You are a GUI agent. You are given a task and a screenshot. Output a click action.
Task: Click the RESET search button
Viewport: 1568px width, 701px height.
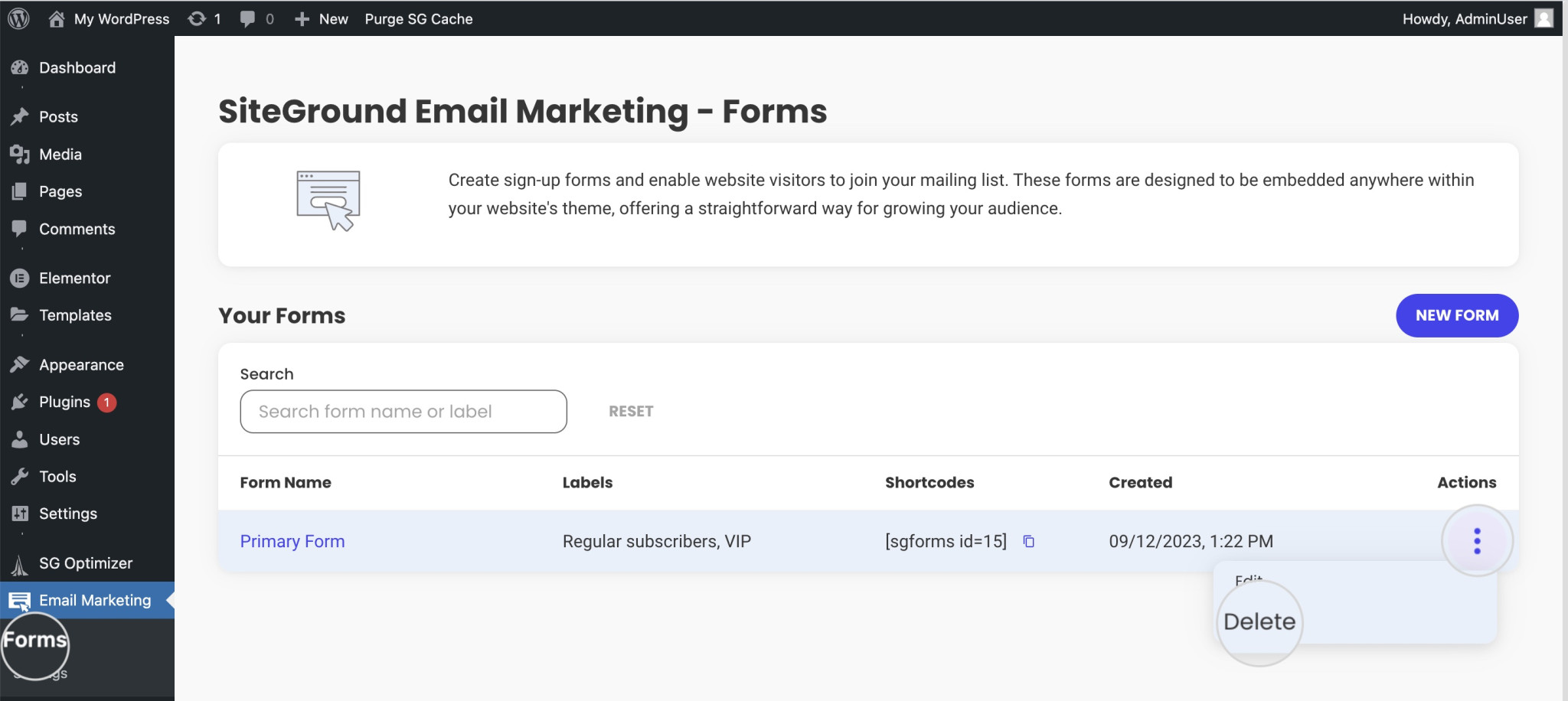[x=631, y=412]
